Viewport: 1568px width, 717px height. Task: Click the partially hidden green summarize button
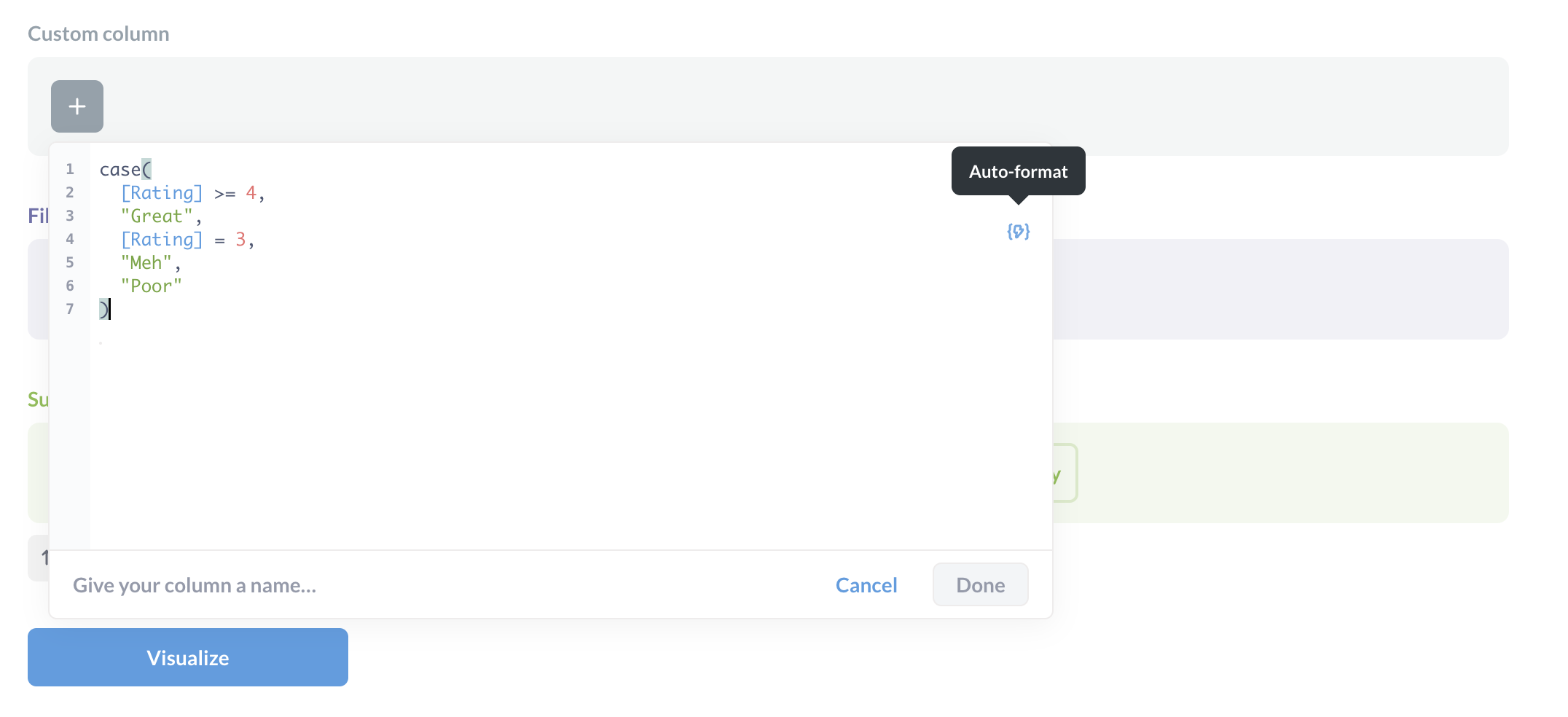[1064, 474]
